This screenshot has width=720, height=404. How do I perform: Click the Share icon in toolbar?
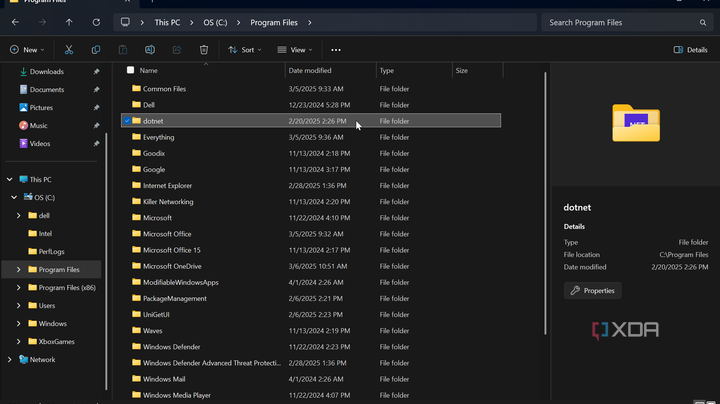point(177,50)
